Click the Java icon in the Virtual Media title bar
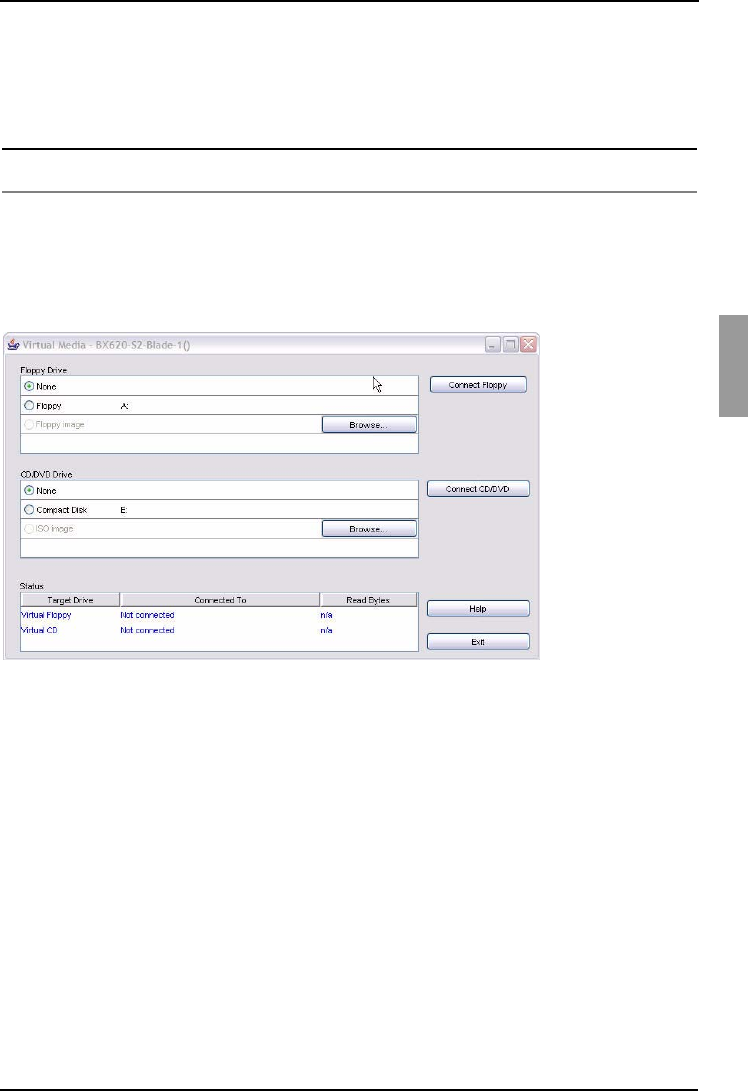The image size is (748, 1091). pyautogui.click(x=13, y=344)
